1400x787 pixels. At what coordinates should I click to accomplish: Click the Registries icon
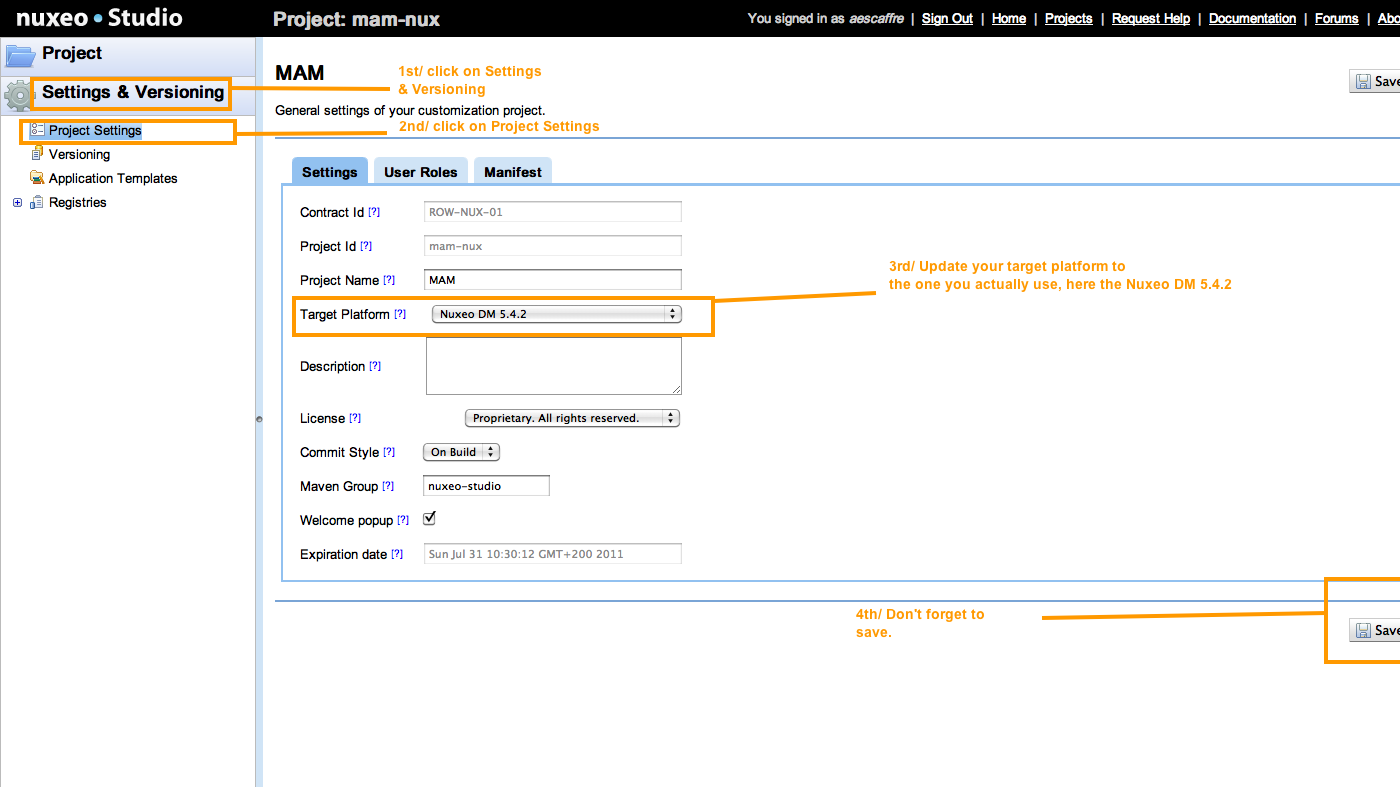point(37,202)
